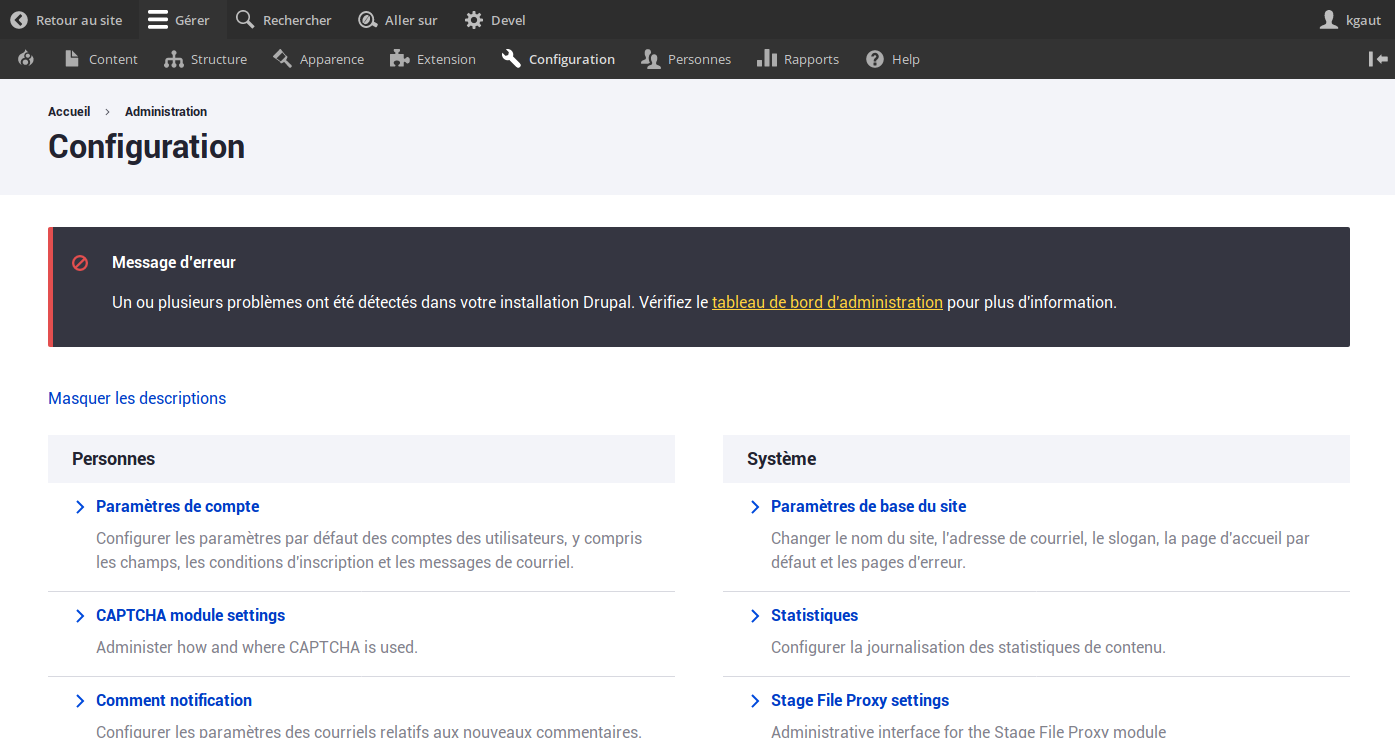The width and height of the screenshot is (1395, 738).
Task: Click the chevron beside Statistiques
Action: pyautogui.click(x=755, y=616)
